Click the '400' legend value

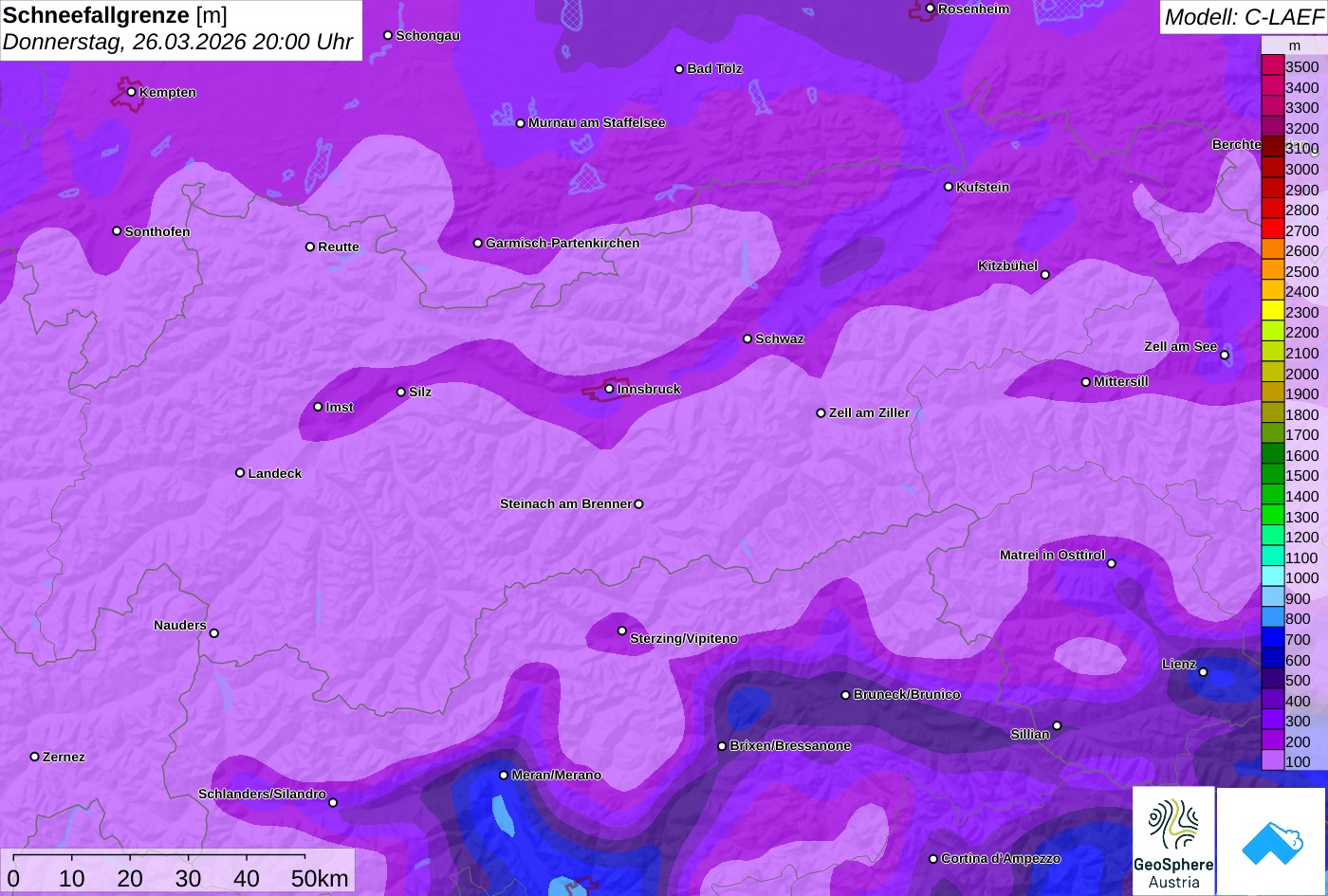(1298, 702)
